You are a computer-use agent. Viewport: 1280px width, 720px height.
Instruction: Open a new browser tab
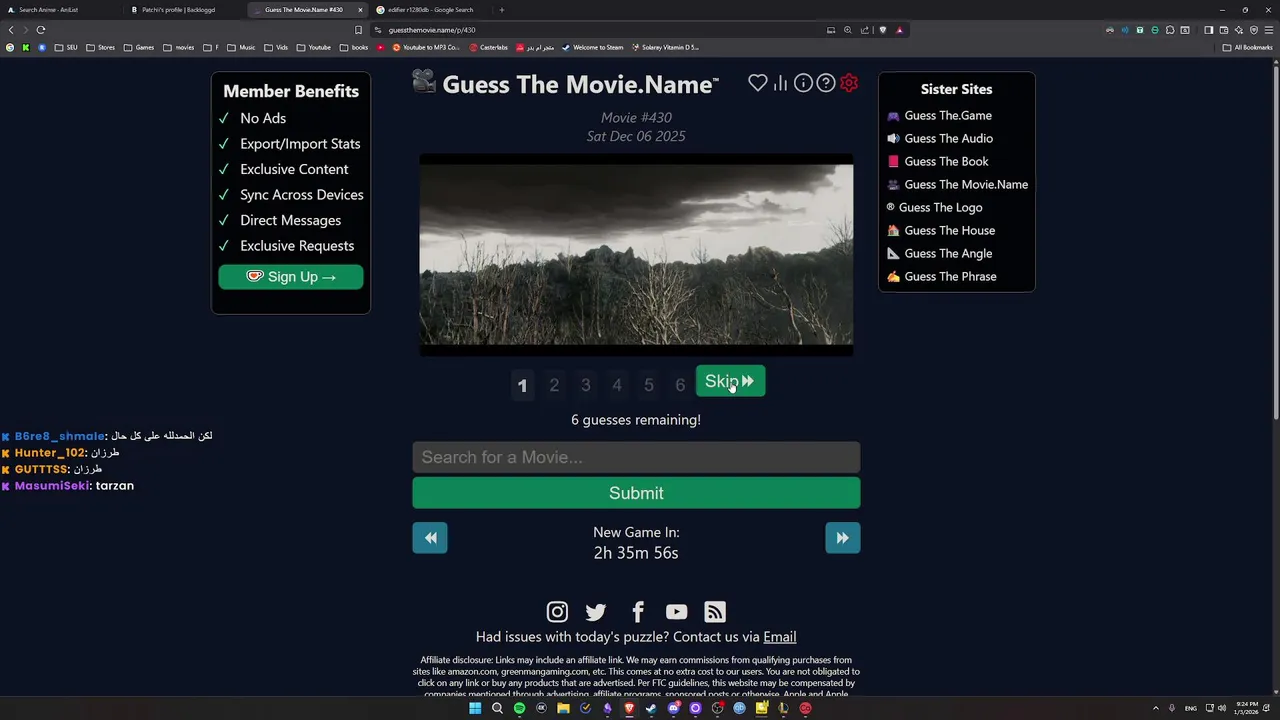click(502, 10)
